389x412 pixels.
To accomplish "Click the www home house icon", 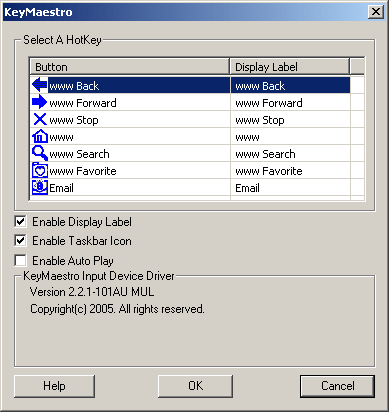I will pos(40,136).
